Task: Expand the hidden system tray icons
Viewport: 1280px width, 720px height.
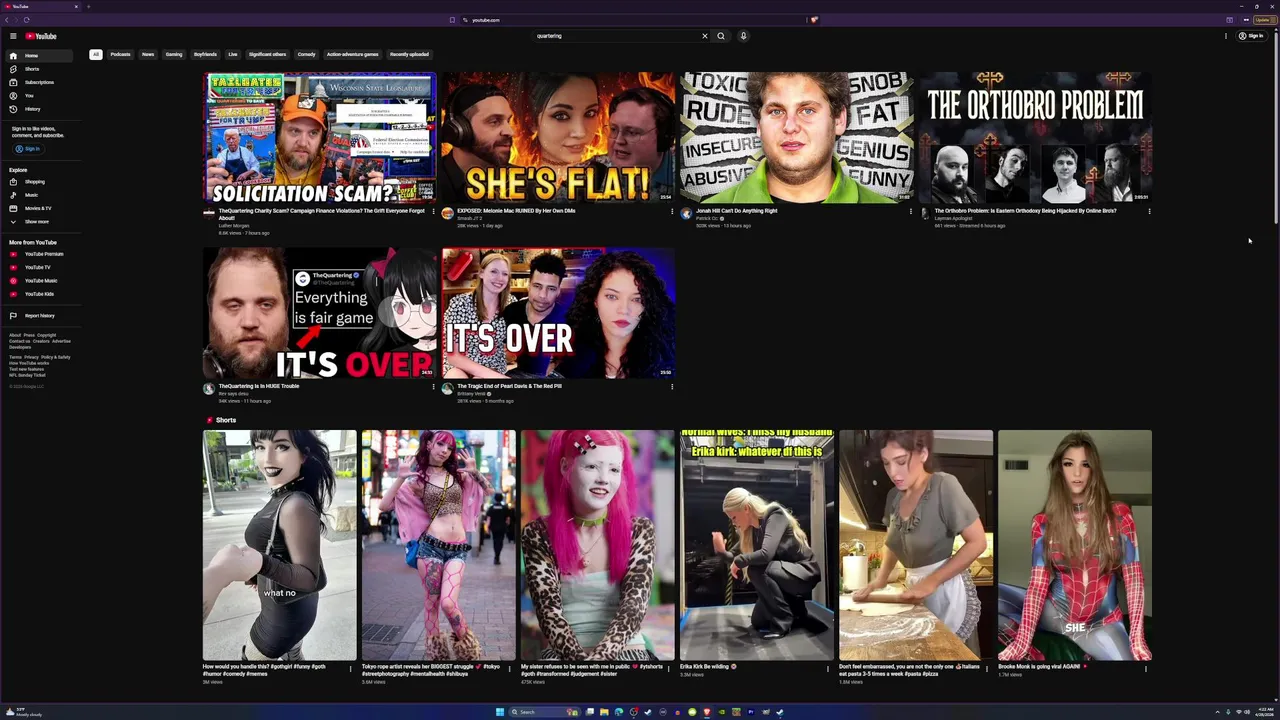Action: click(x=1218, y=712)
